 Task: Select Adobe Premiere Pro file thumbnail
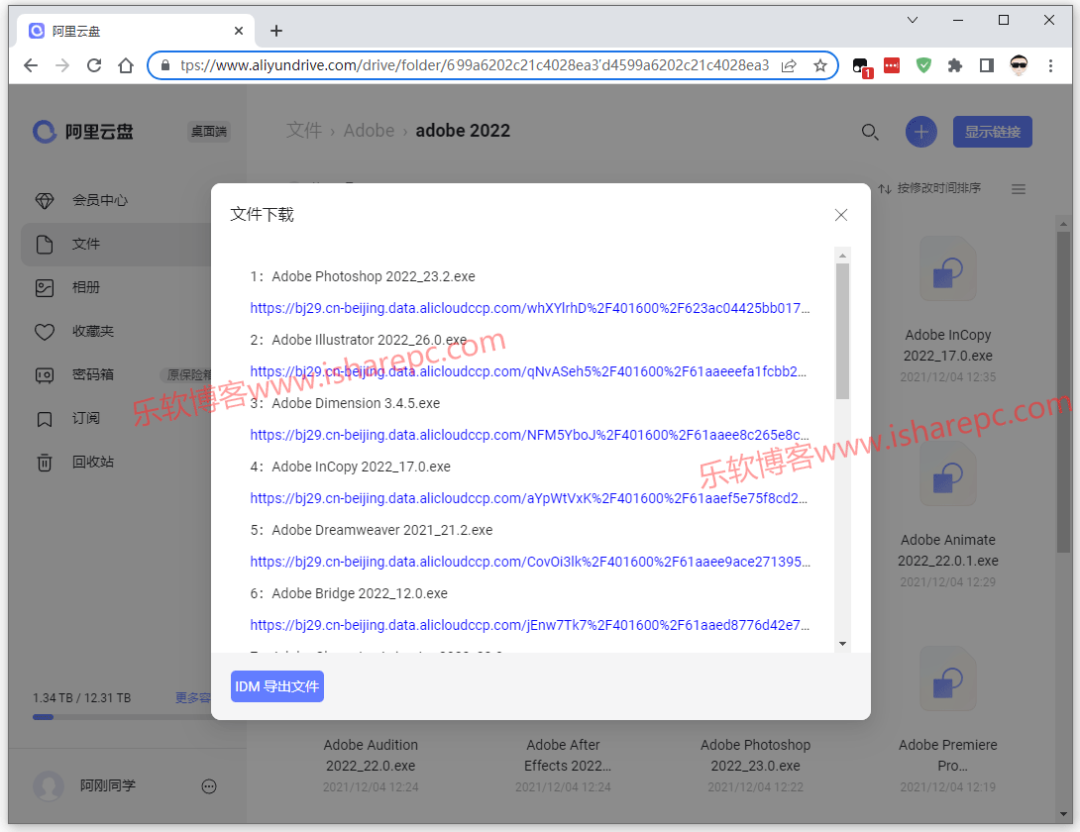(948, 679)
